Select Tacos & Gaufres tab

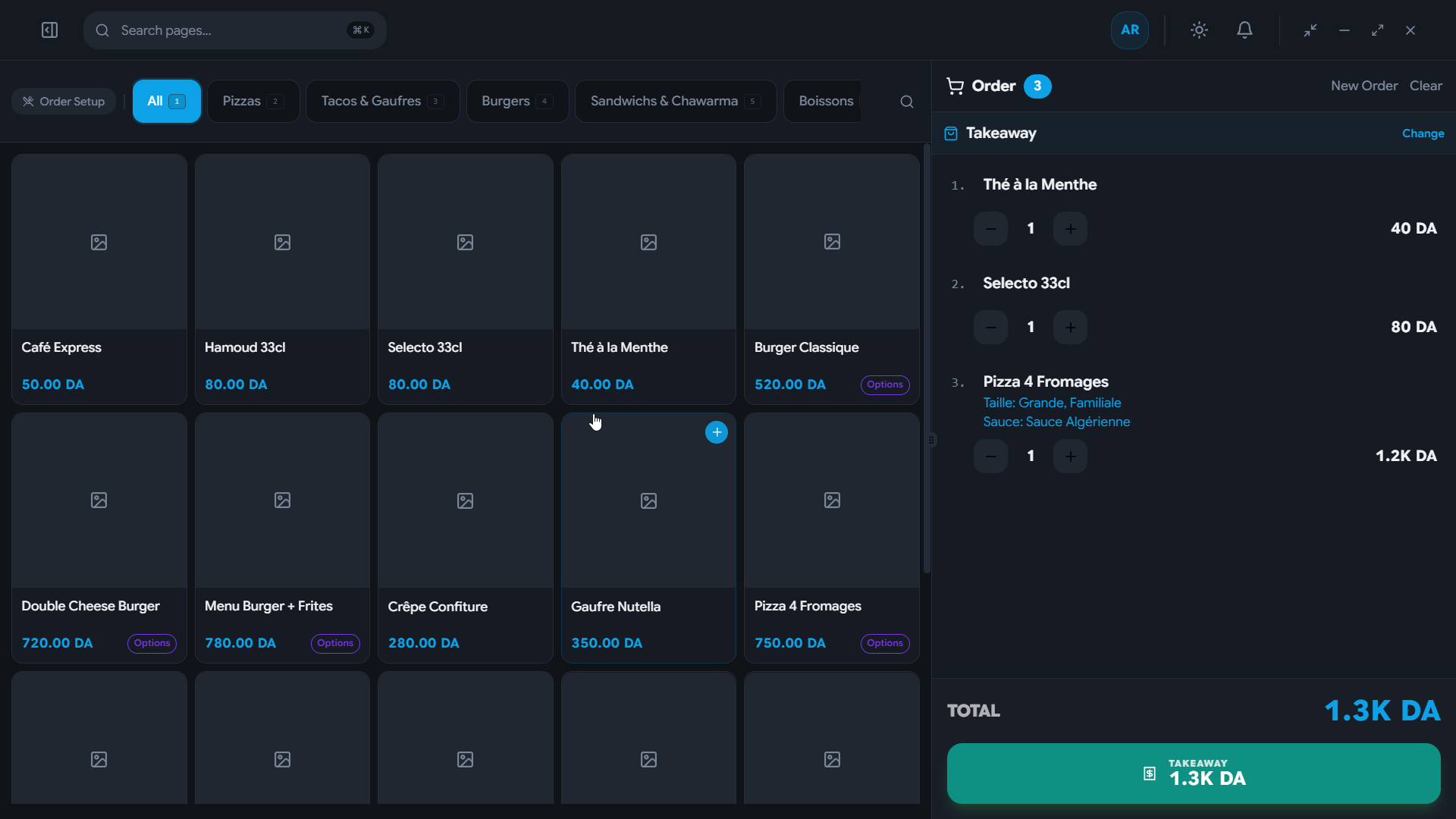[x=383, y=101]
